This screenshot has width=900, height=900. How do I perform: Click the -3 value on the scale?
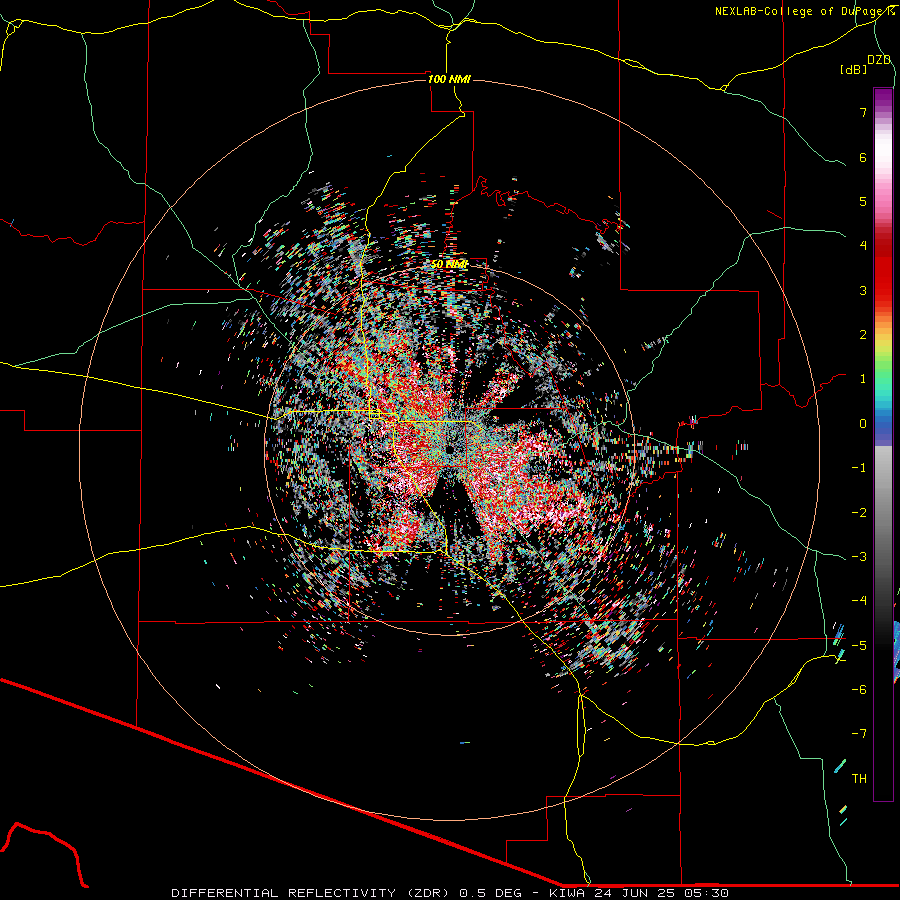[859, 557]
